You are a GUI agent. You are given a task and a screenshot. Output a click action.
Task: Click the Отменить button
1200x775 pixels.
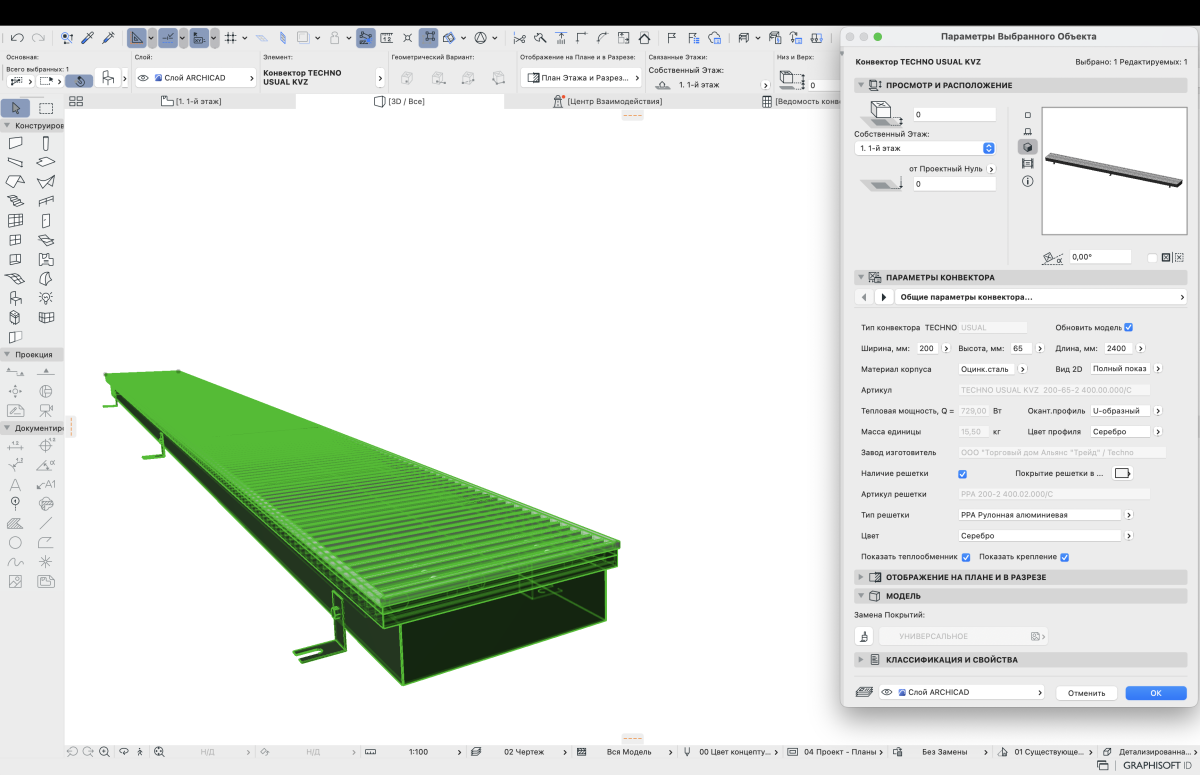pos(1086,692)
